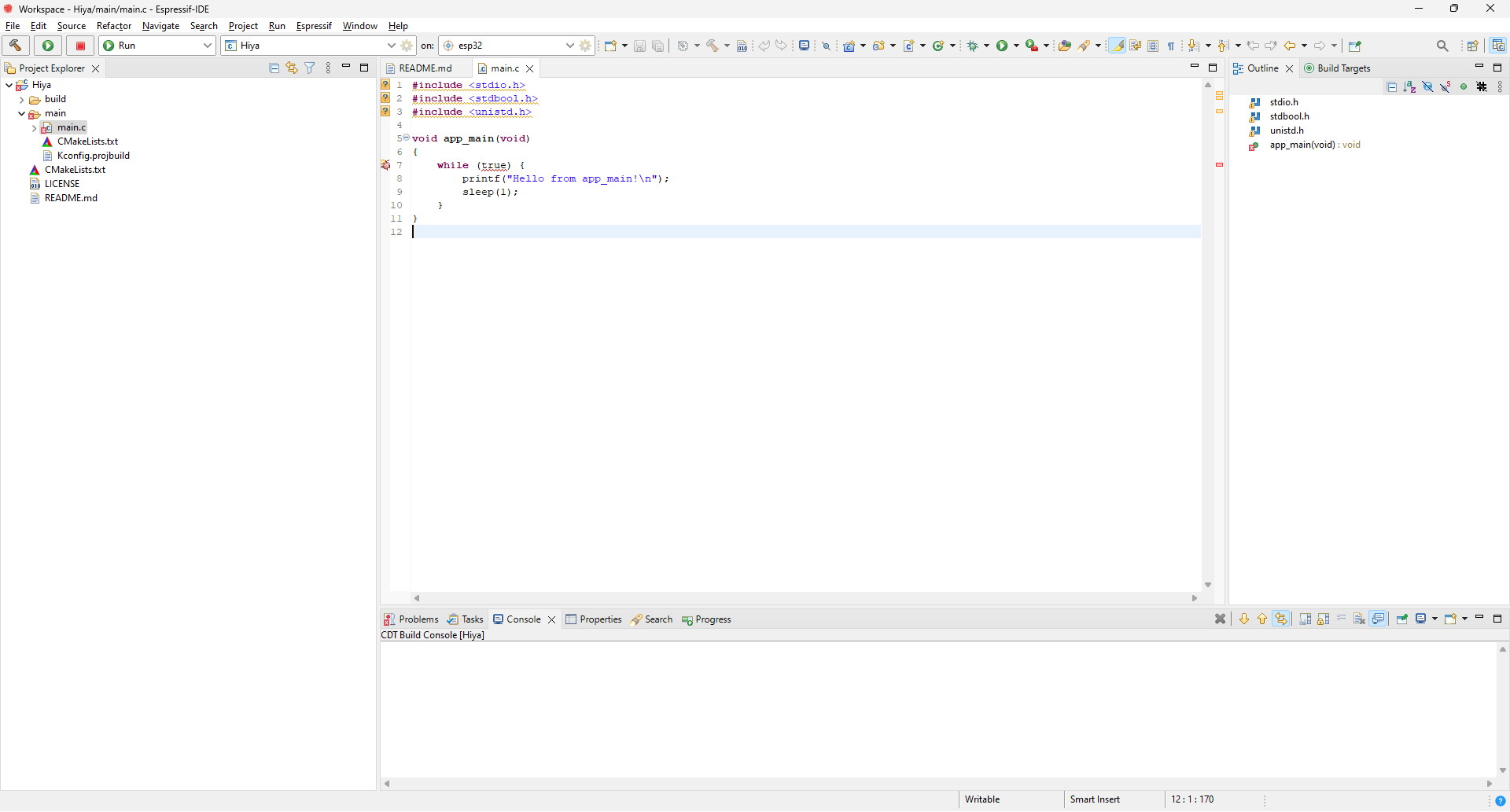Click Back navigation yellow arrow

click(x=1290, y=46)
